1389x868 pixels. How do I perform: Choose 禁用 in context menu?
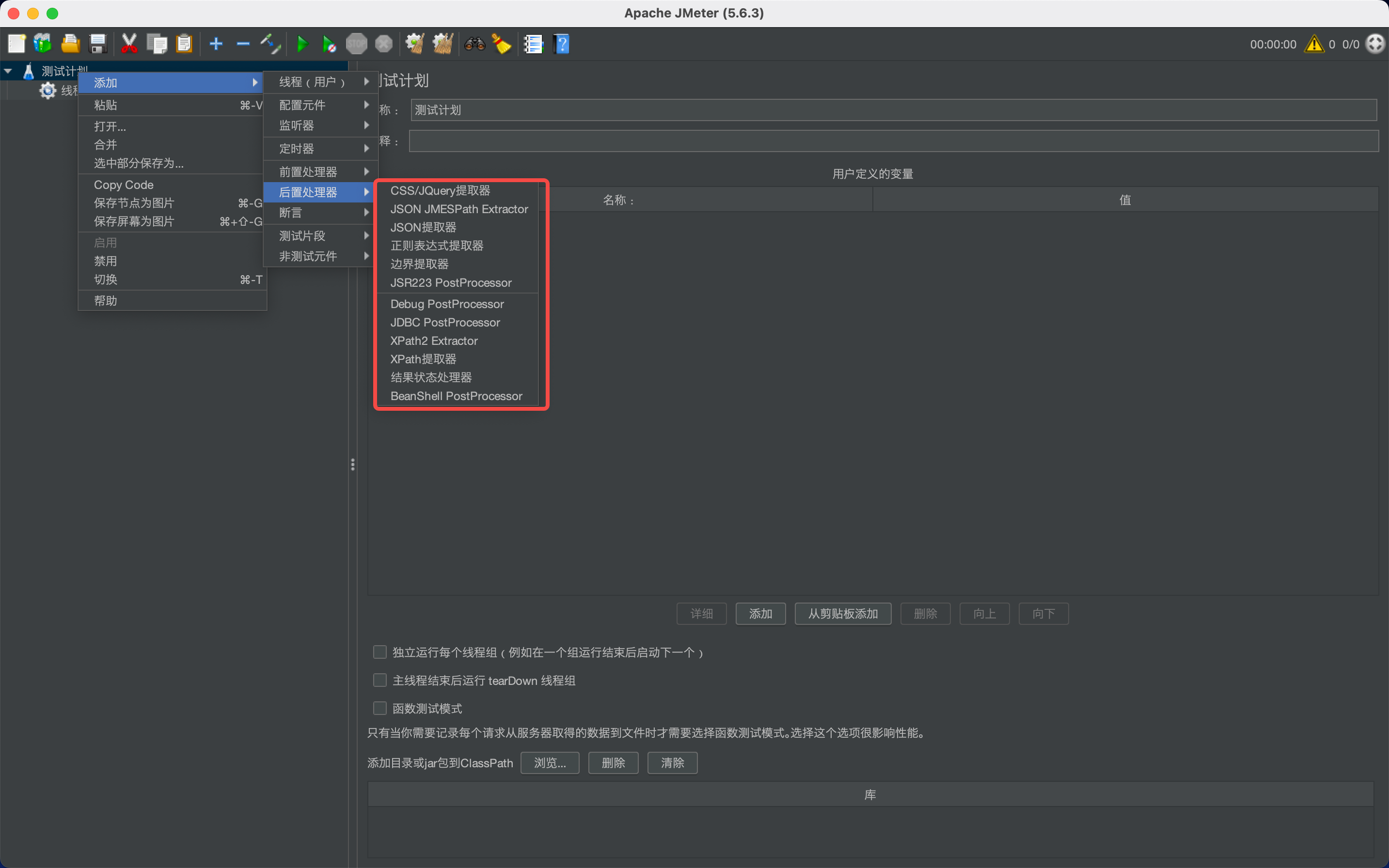click(x=173, y=261)
